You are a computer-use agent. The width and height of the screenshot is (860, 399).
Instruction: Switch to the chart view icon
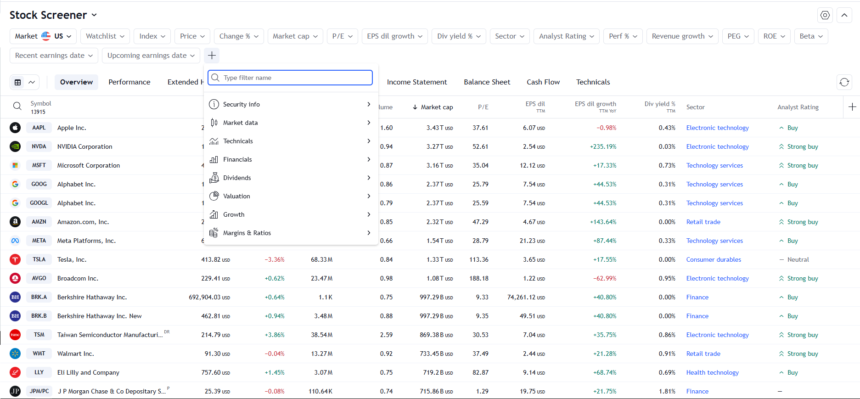31,82
